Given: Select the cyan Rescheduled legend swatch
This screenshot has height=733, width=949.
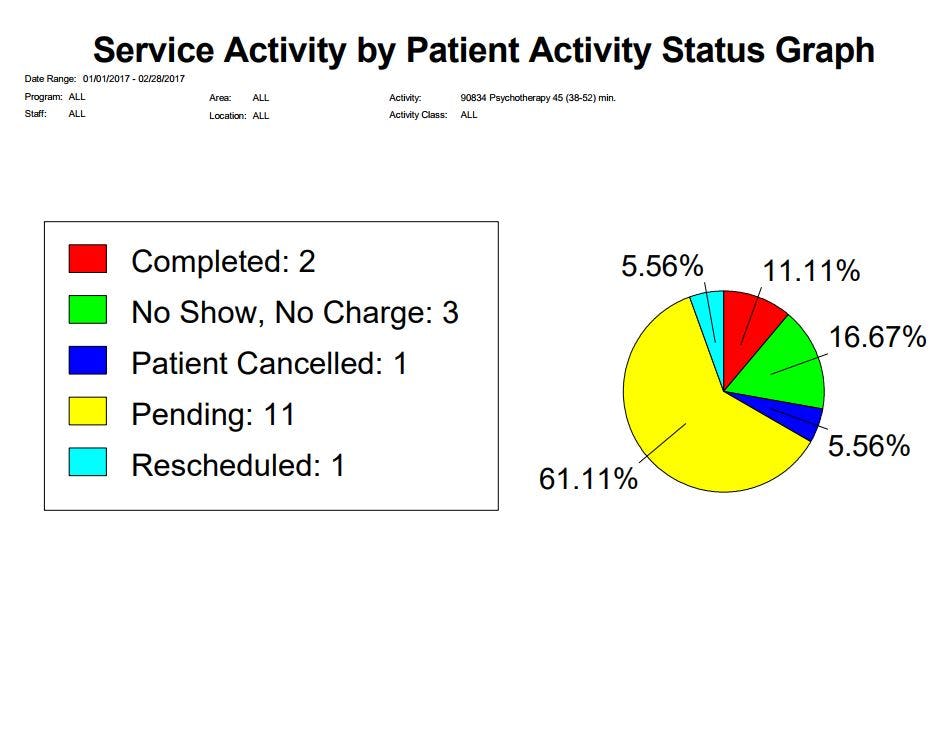Looking at the screenshot, I should 87,463.
